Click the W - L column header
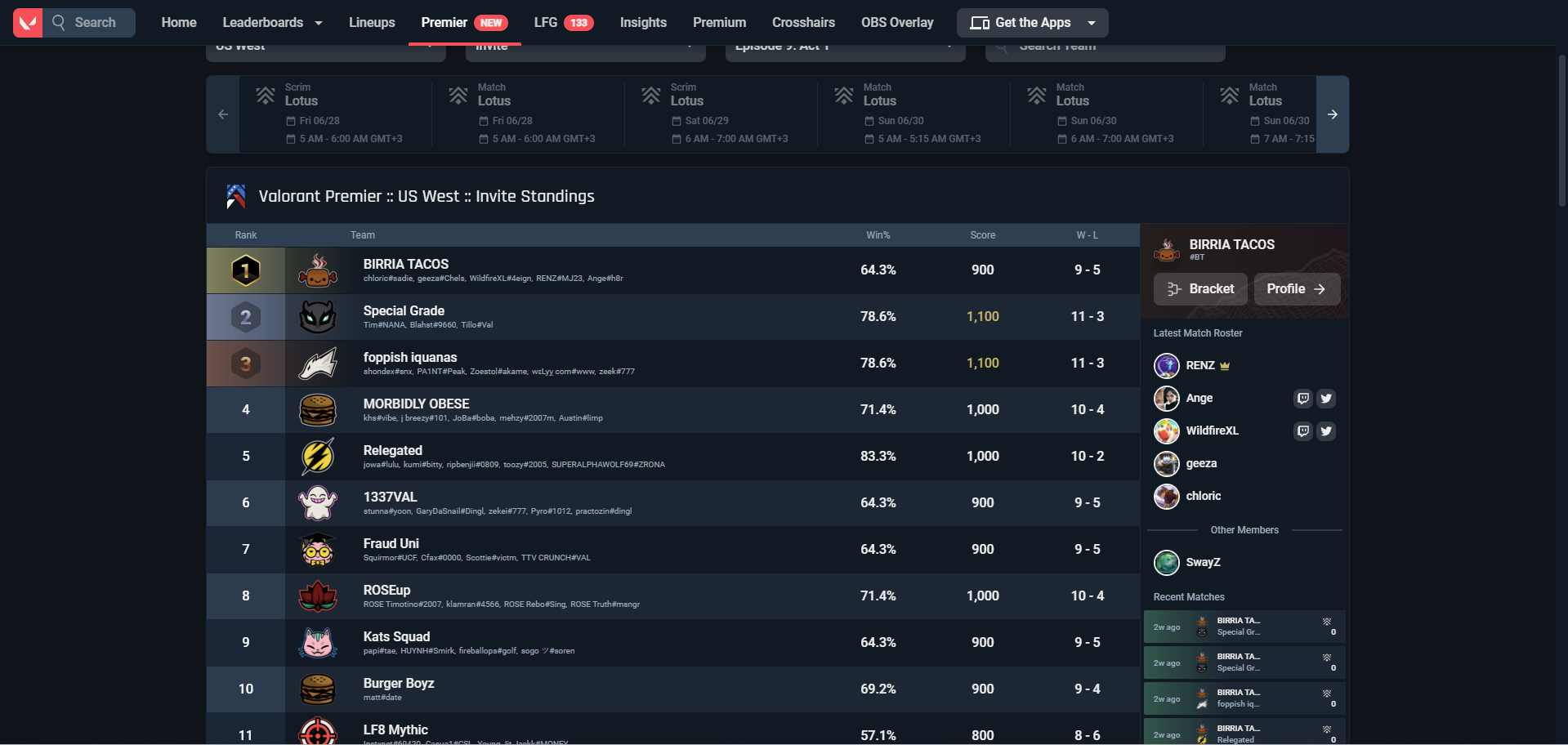This screenshot has height=745, width=1568. tap(1088, 235)
